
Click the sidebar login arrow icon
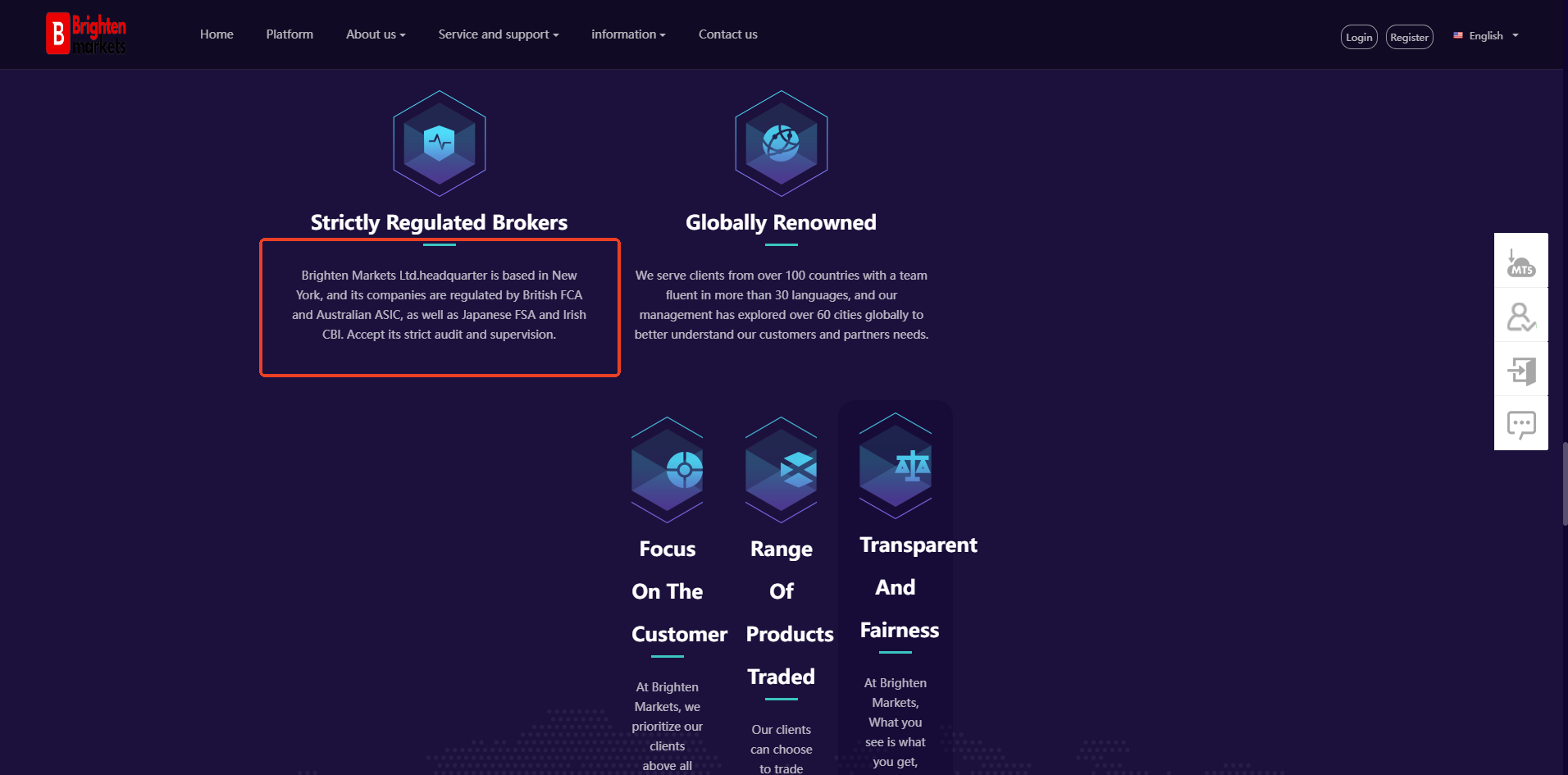tap(1521, 371)
